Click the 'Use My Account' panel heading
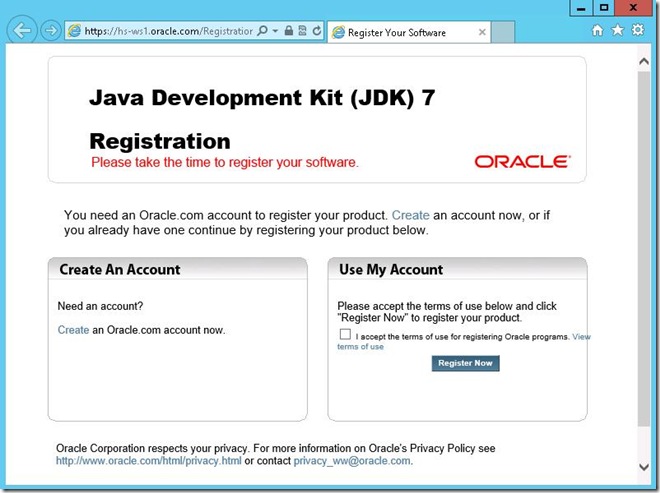660x493 pixels. (x=391, y=269)
